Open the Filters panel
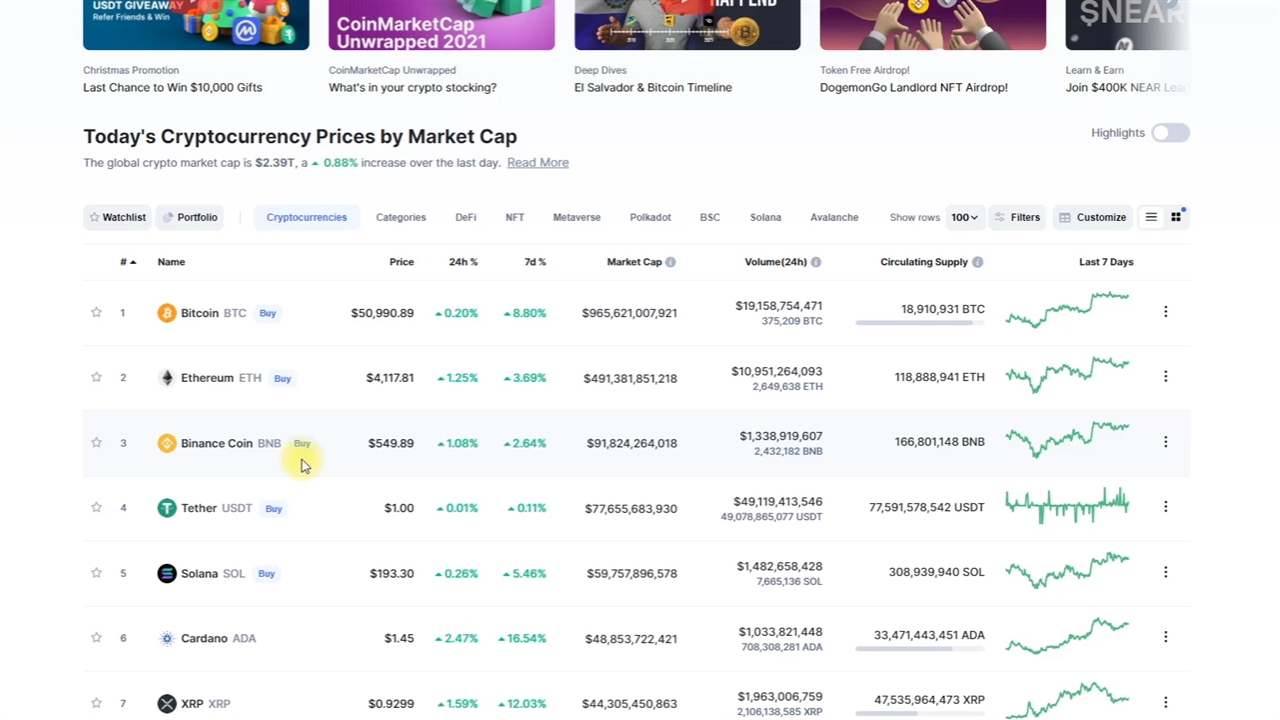This screenshot has height=720, width=1280. click(1016, 217)
